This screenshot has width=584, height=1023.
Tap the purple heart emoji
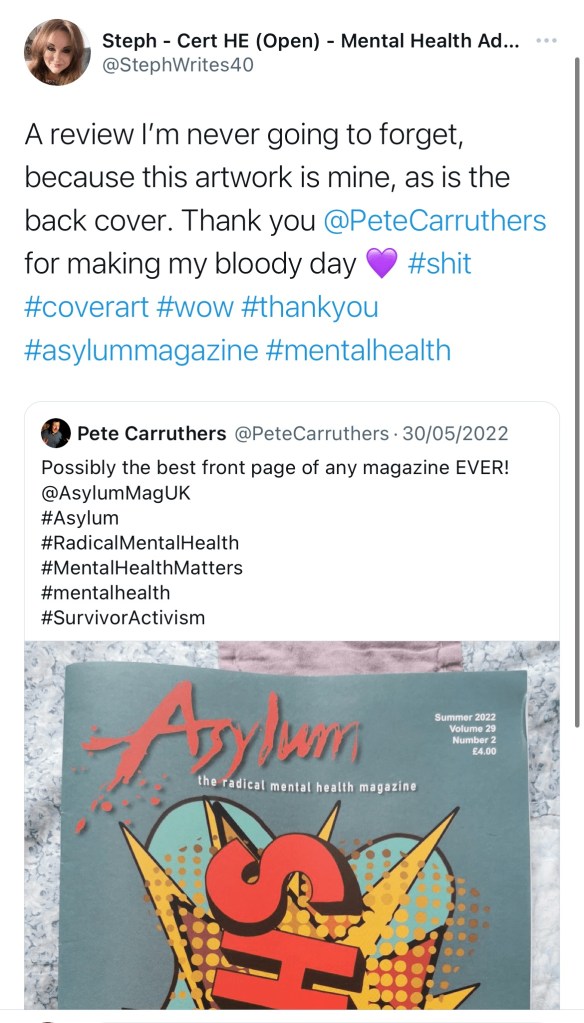pos(382,264)
